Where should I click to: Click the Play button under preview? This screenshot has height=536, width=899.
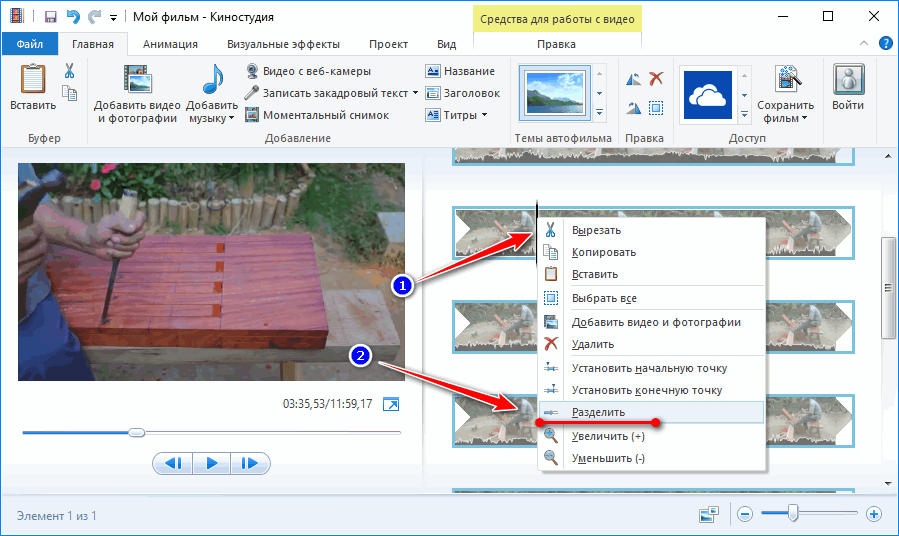(x=212, y=463)
